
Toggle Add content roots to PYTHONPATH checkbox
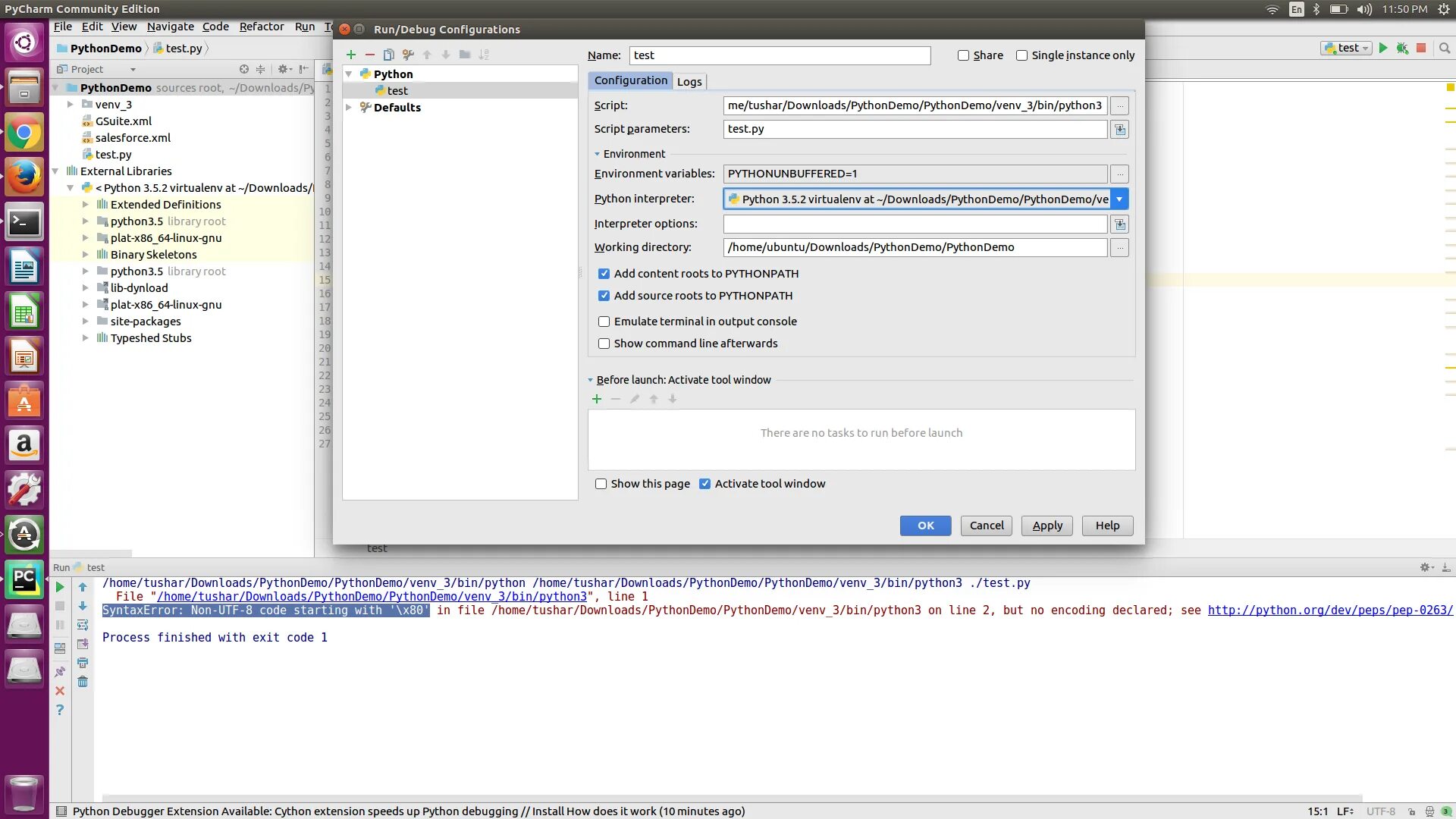[604, 273]
